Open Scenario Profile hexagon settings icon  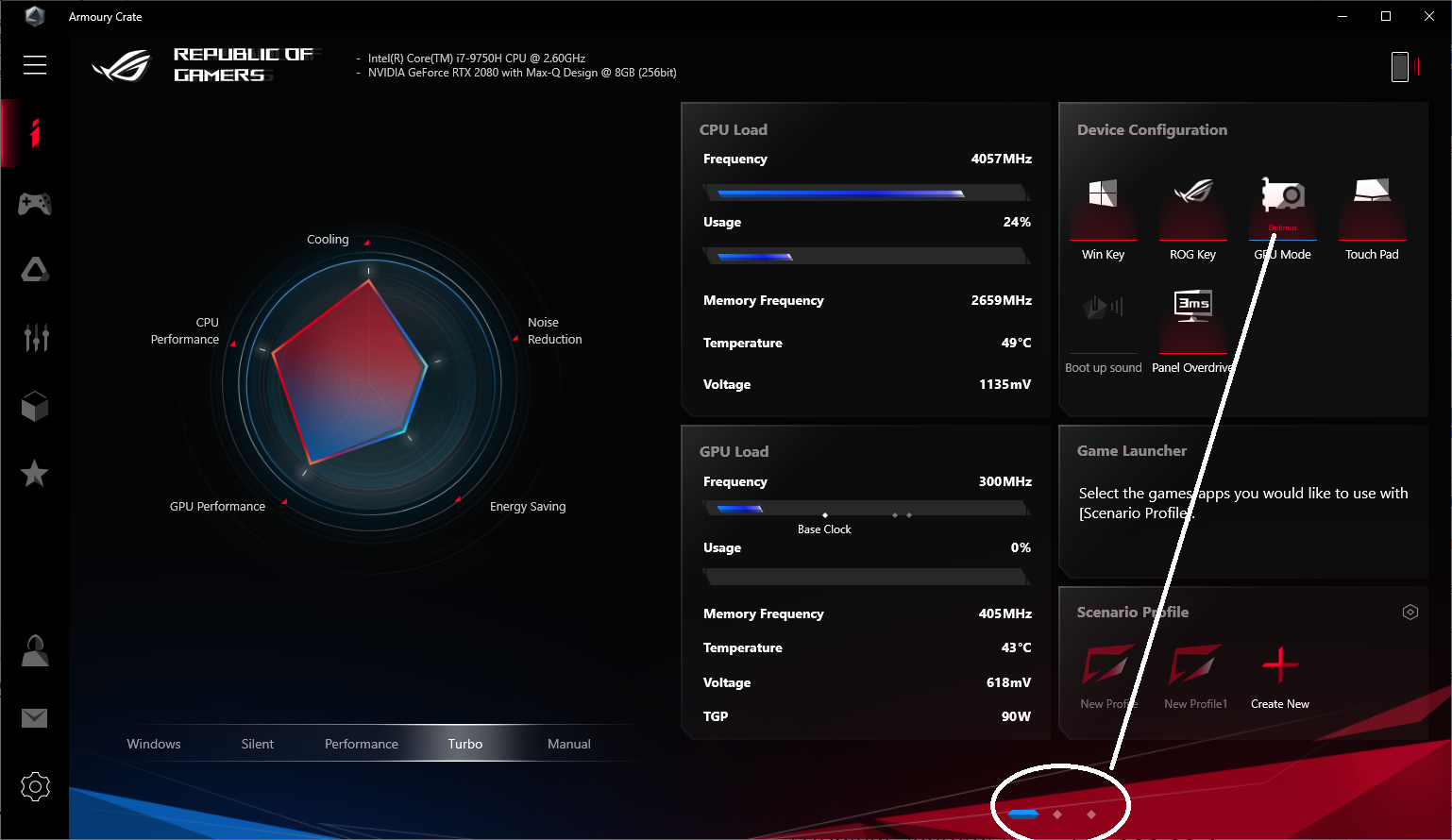[1410, 613]
